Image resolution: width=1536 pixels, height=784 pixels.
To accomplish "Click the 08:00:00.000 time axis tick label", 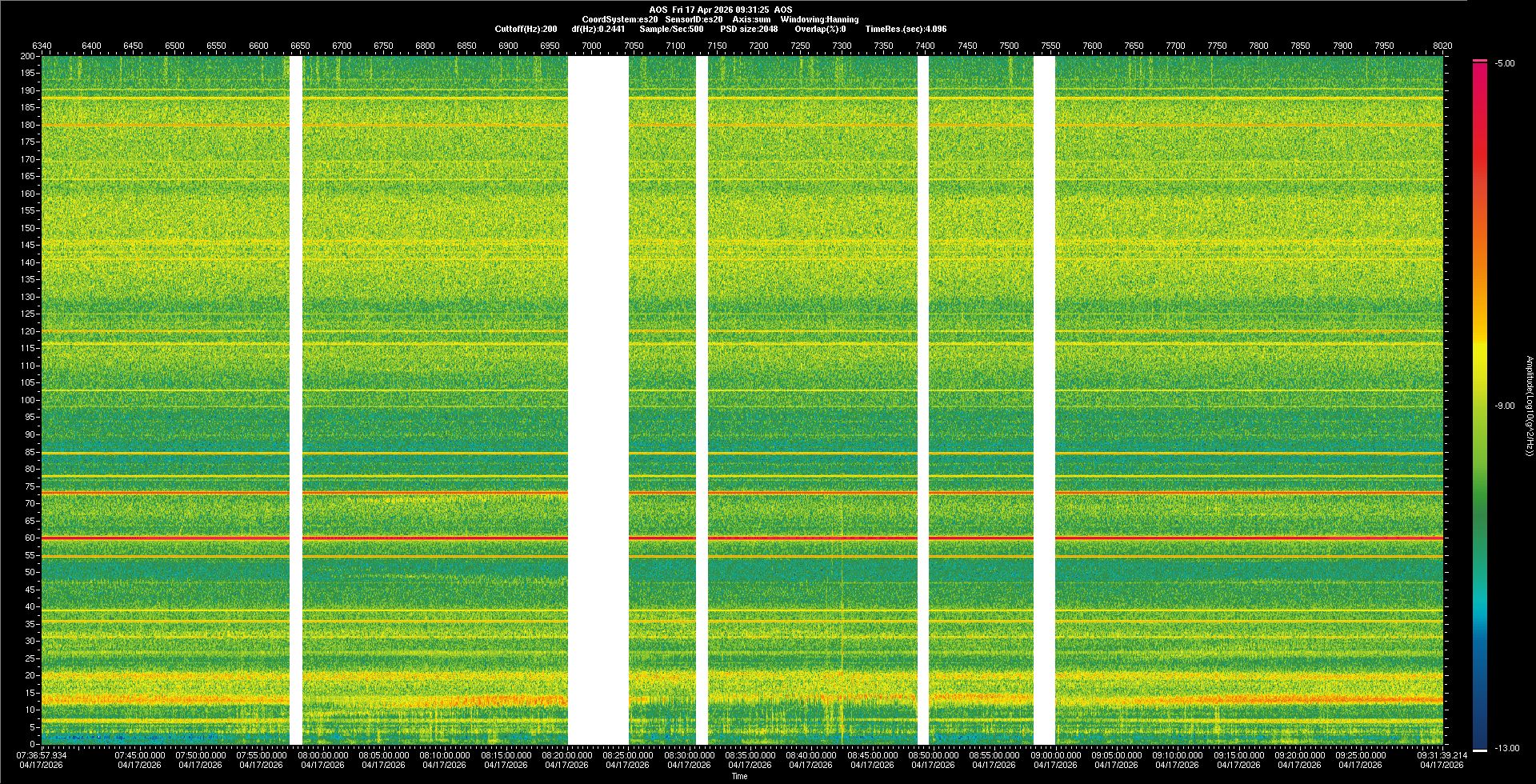I will point(322,754).
